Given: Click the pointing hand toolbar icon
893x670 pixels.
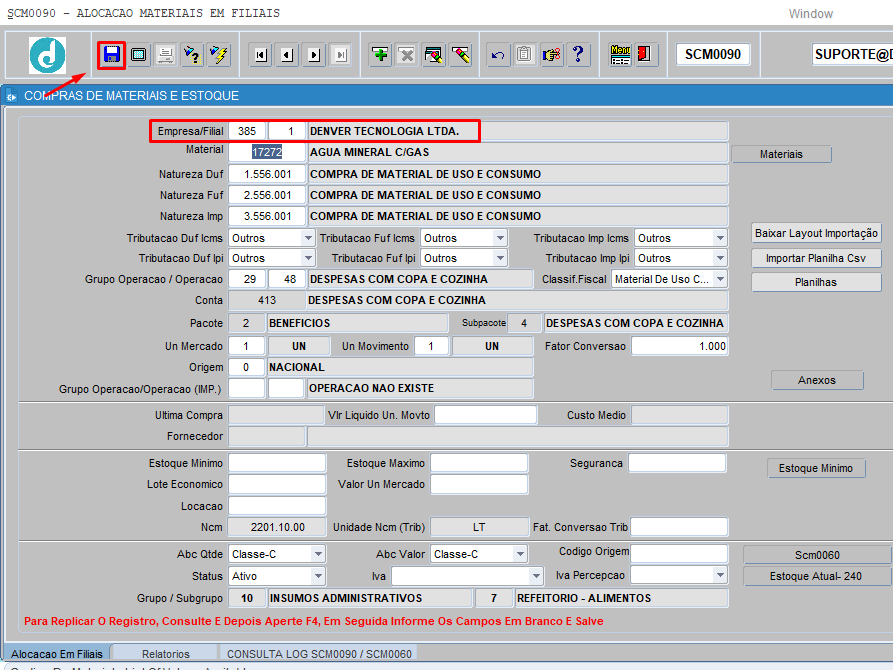Looking at the screenshot, I should (551, 55).
